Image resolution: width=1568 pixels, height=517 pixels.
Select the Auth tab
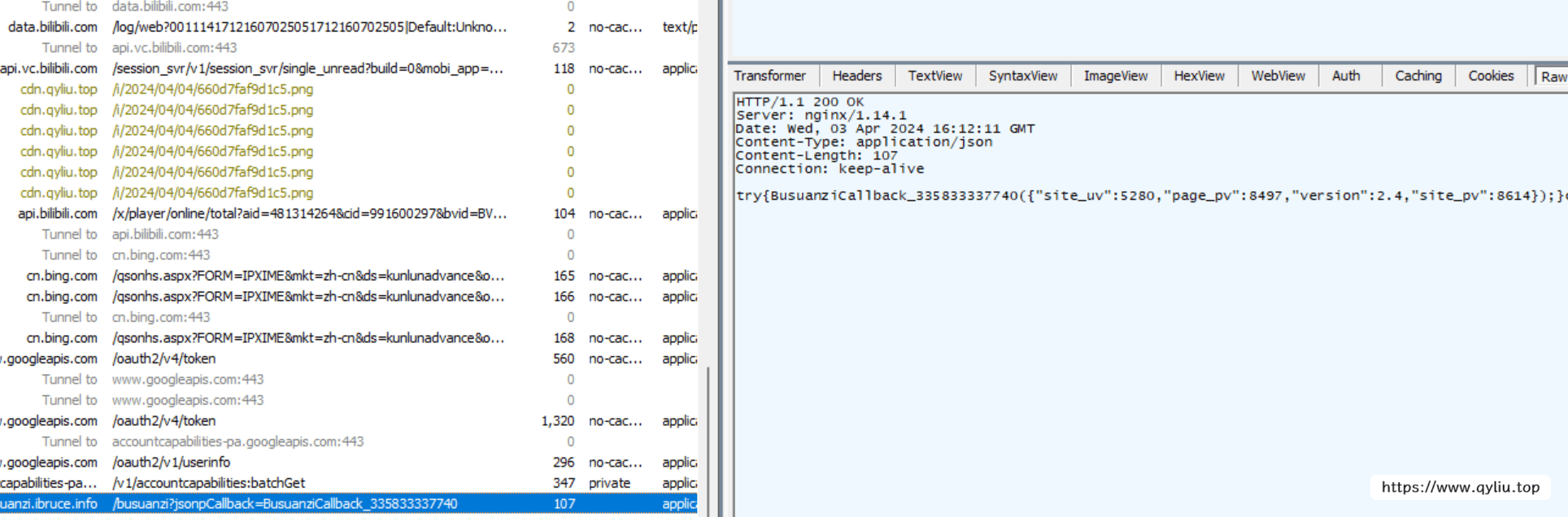[x=1345, y=76]
